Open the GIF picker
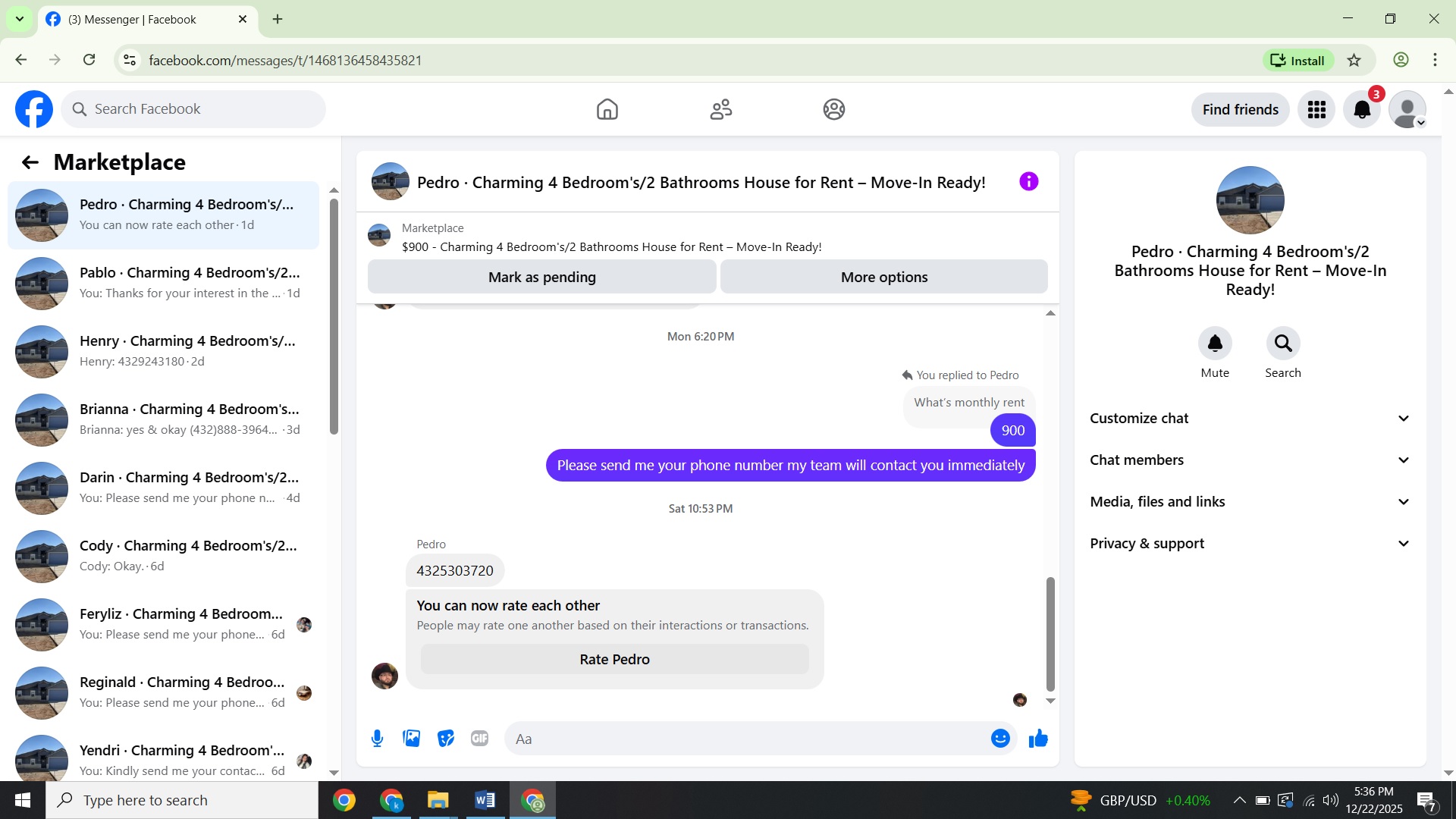 tap(479, 739)
